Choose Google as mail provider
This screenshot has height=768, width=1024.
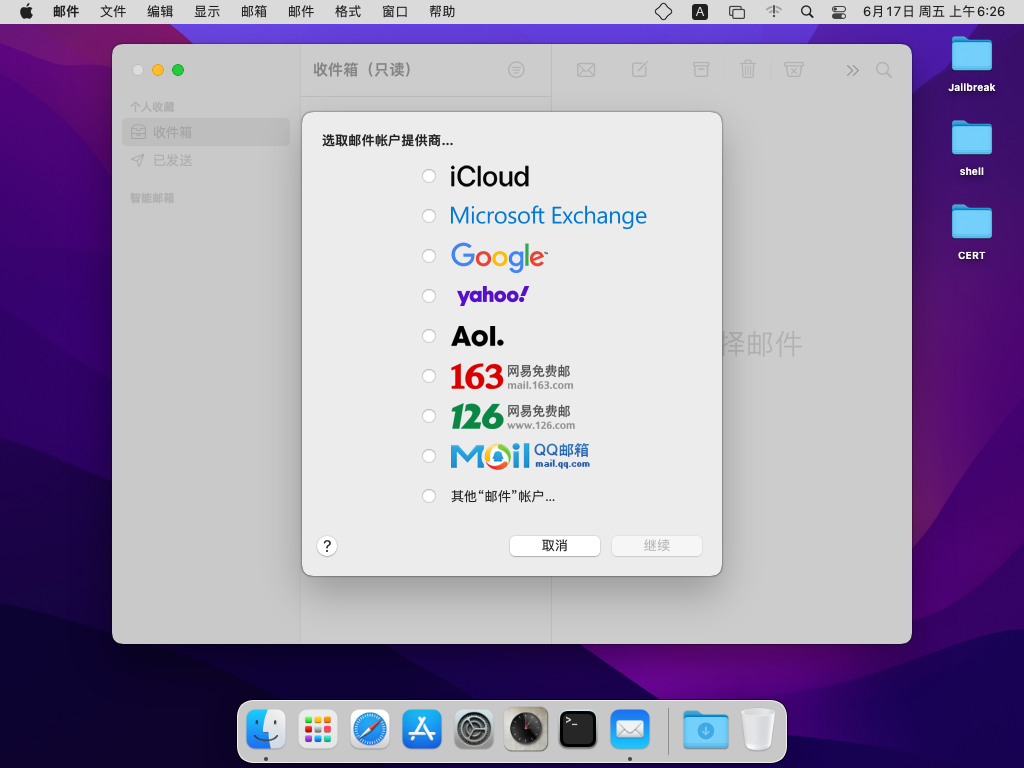(x=428, y=256)
